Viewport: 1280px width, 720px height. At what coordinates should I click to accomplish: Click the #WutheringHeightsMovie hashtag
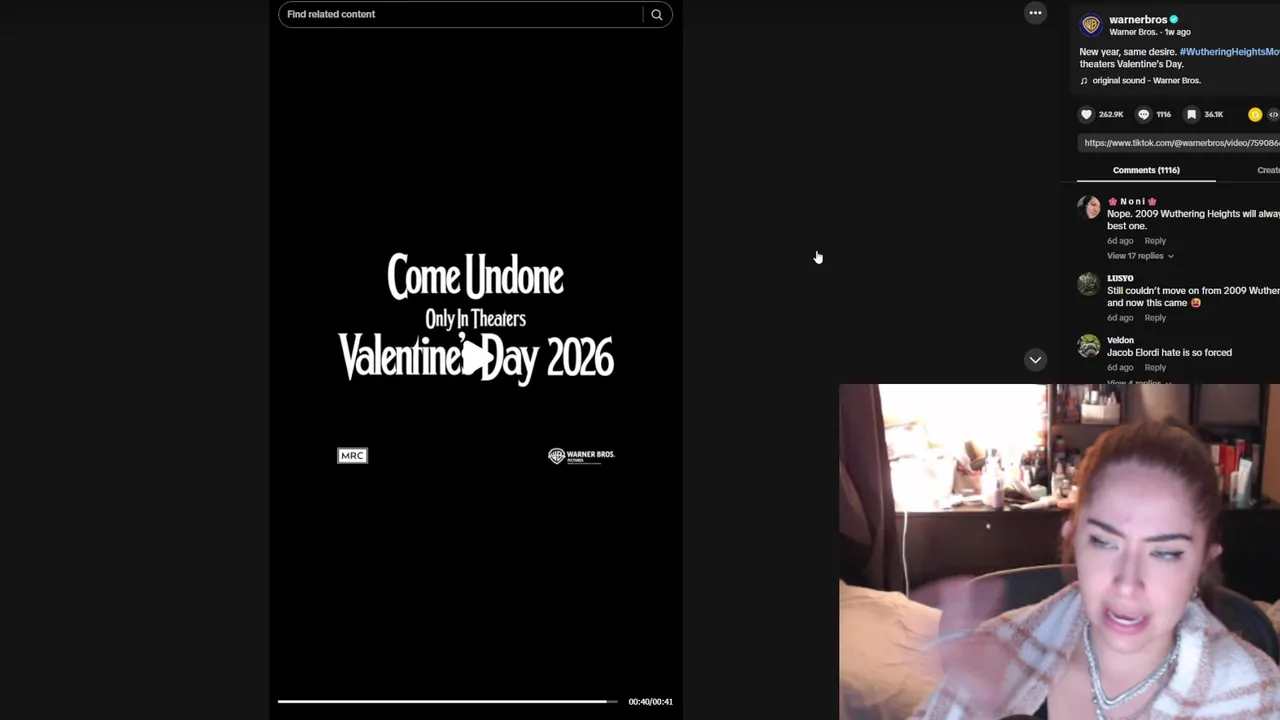click(1229, 51)
